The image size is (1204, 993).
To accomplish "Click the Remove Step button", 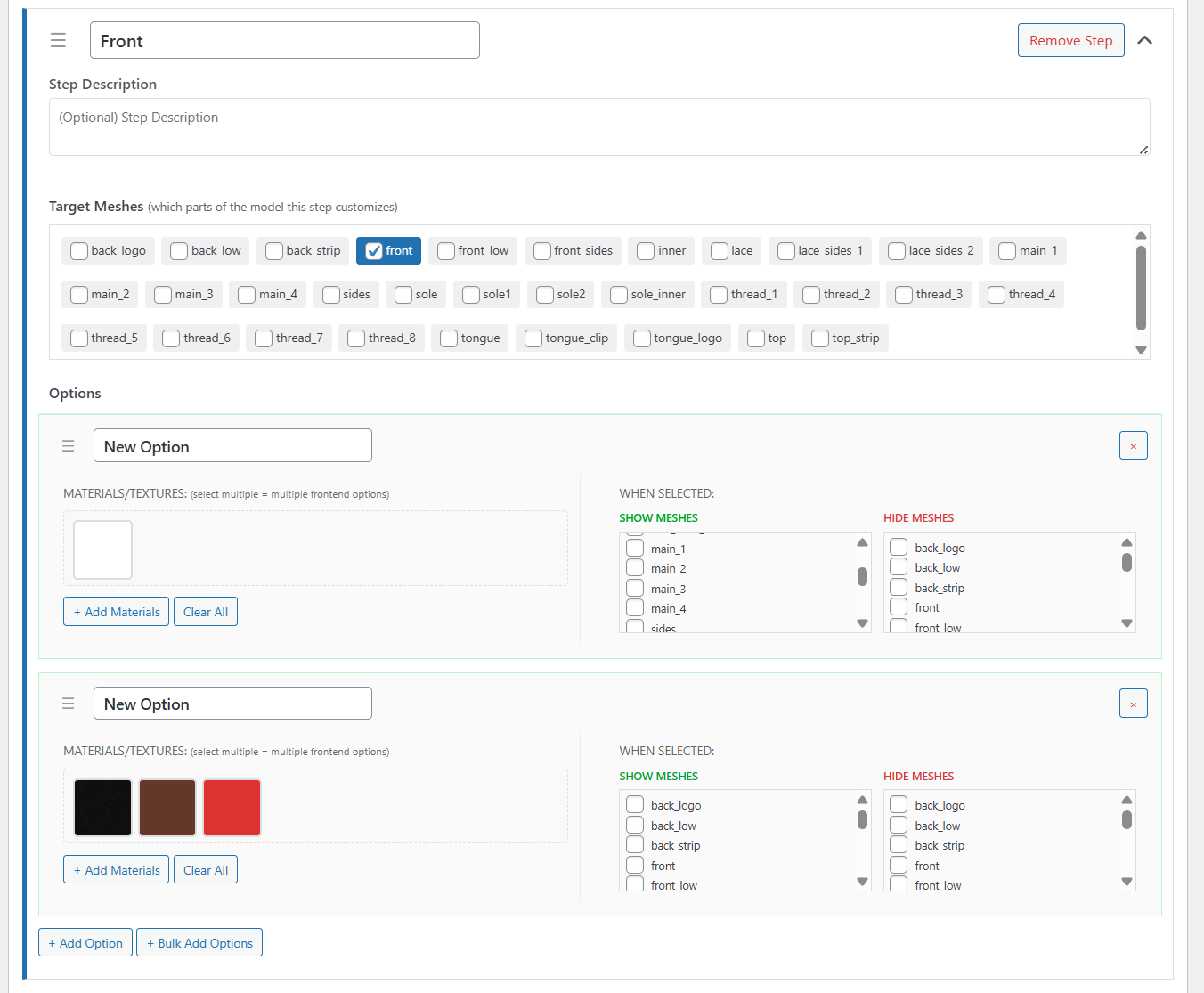I will (x=1070, y=40).
